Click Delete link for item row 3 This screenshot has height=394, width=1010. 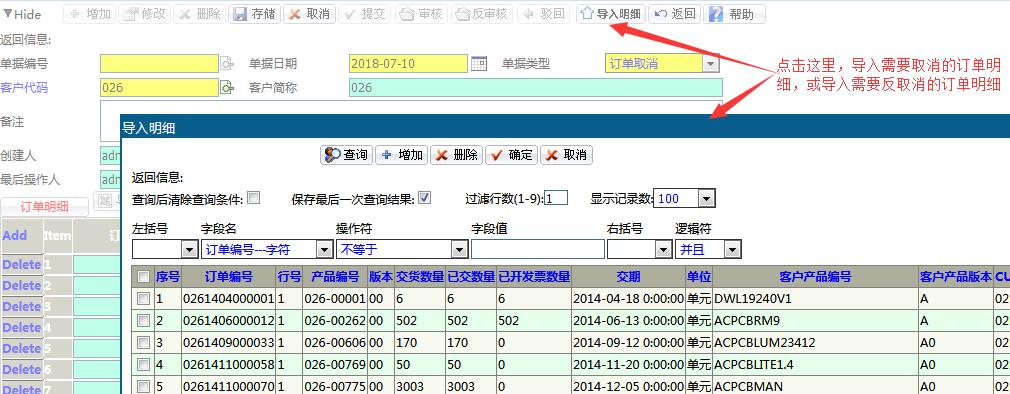[x=21, y=306]
